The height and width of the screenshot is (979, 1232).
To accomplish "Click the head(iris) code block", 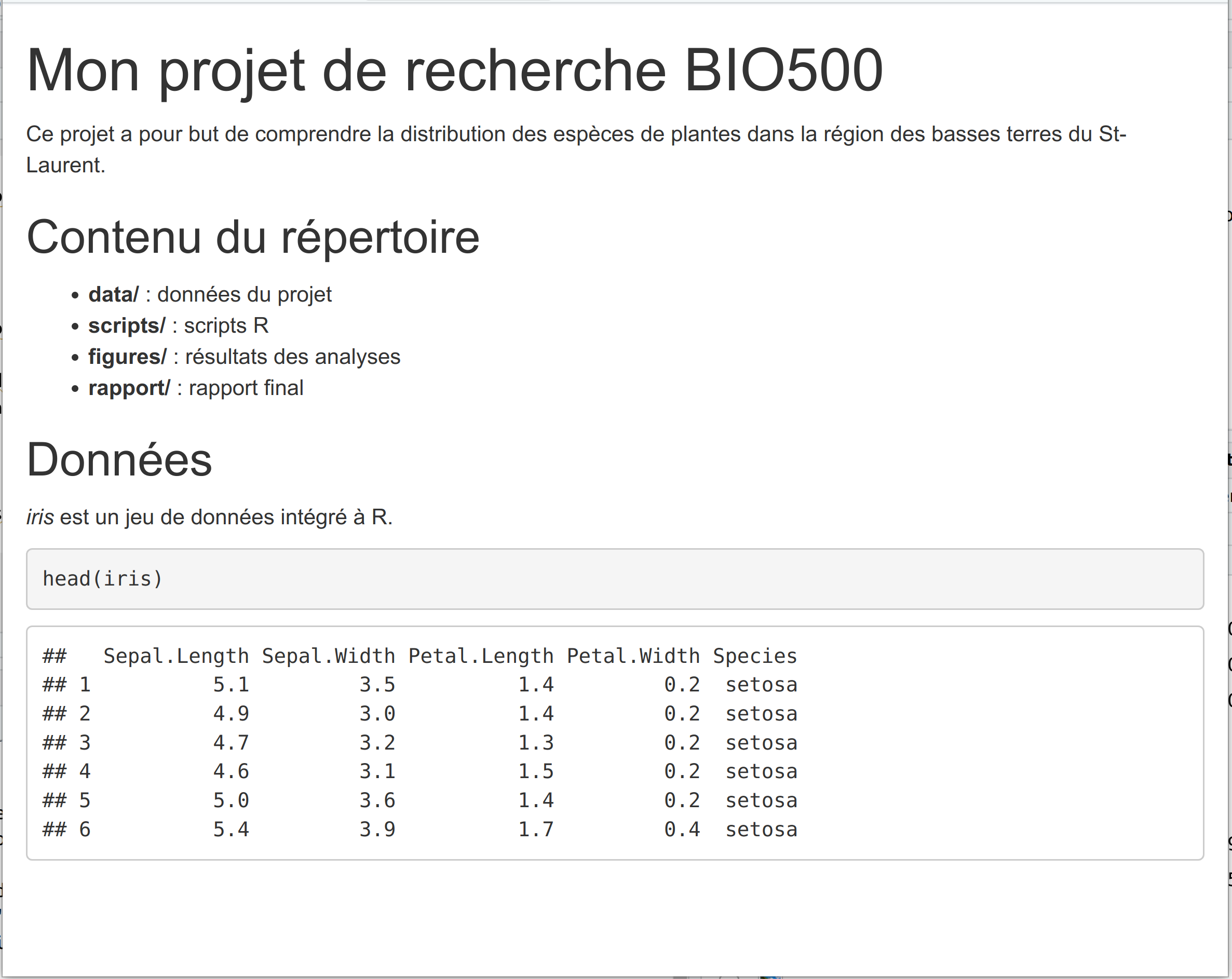I will coord(615,579).
